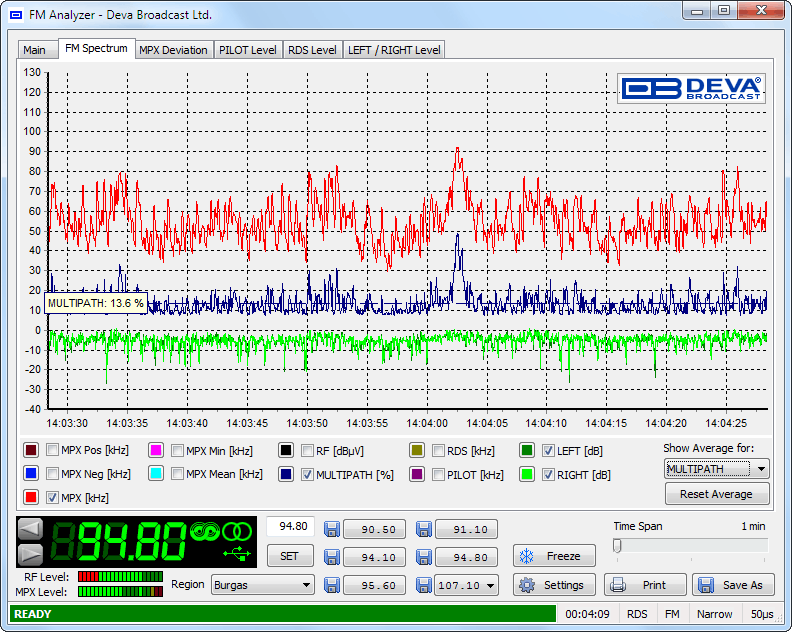Click the red MPX color swatch
The width and height of the screenshot is (792, 632).
click(x=31, y=497)
